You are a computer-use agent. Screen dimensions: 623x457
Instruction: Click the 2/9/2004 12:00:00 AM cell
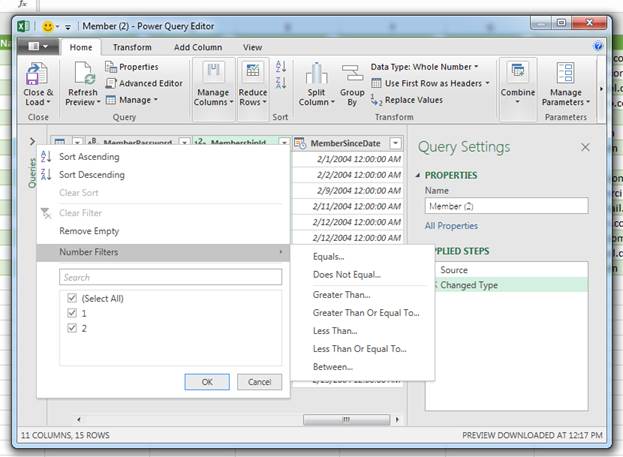(x=348, y=190)
